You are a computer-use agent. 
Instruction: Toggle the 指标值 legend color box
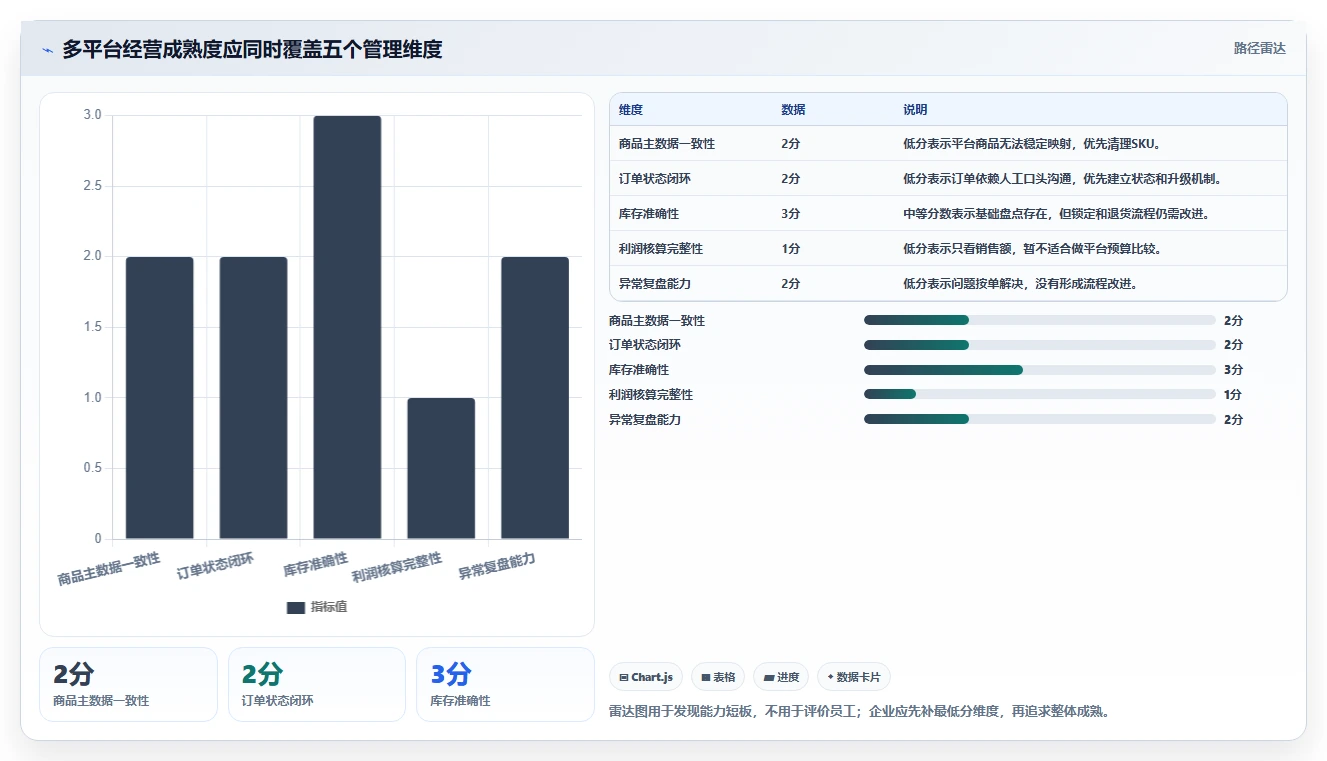(x=296, y=607)
